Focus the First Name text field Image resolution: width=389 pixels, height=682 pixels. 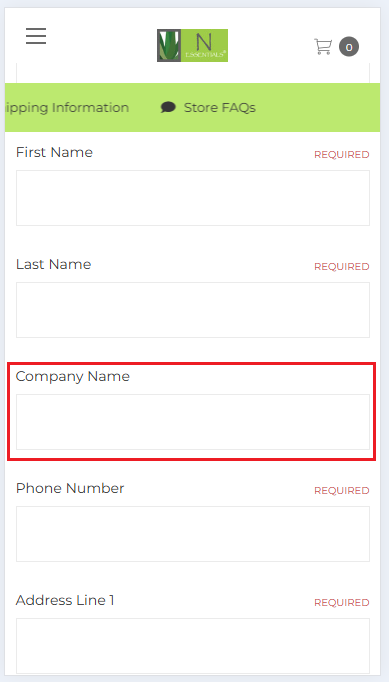click(193, 198)
